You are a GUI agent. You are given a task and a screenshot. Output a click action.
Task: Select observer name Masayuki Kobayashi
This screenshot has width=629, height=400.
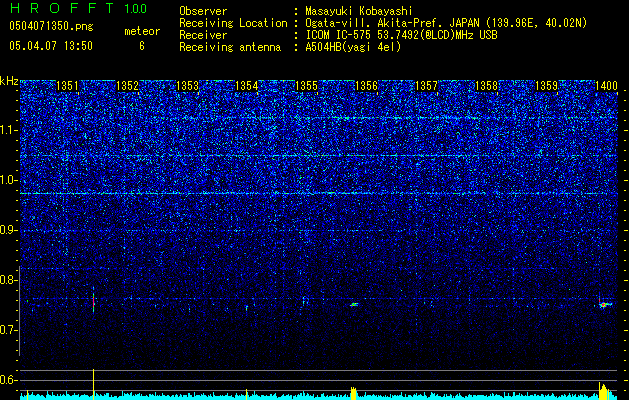click(359, 11)
